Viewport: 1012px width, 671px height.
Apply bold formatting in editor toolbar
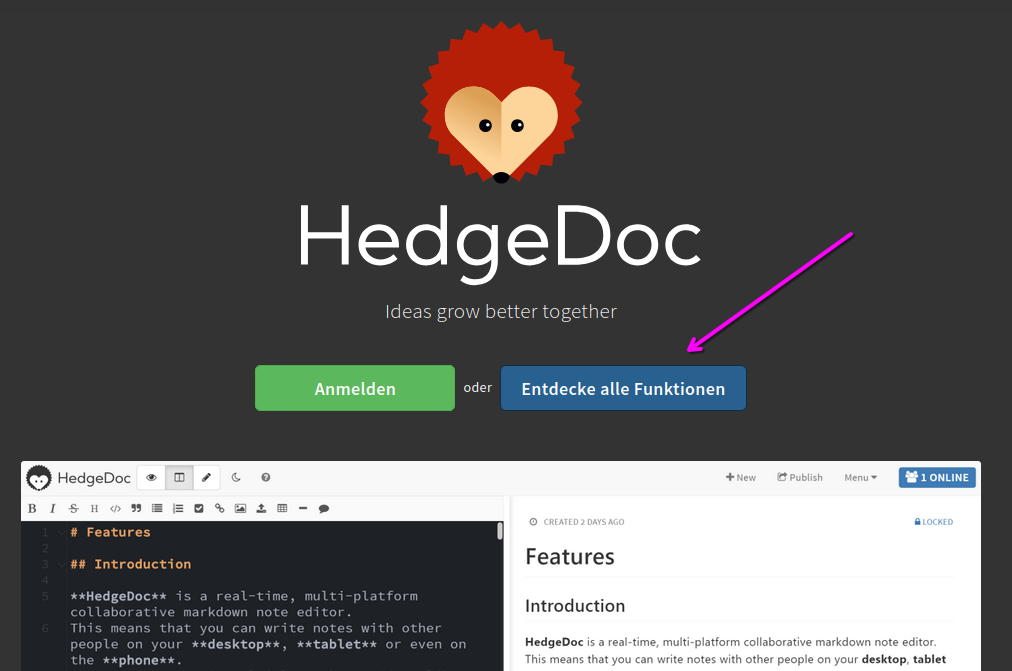point(32,508)
